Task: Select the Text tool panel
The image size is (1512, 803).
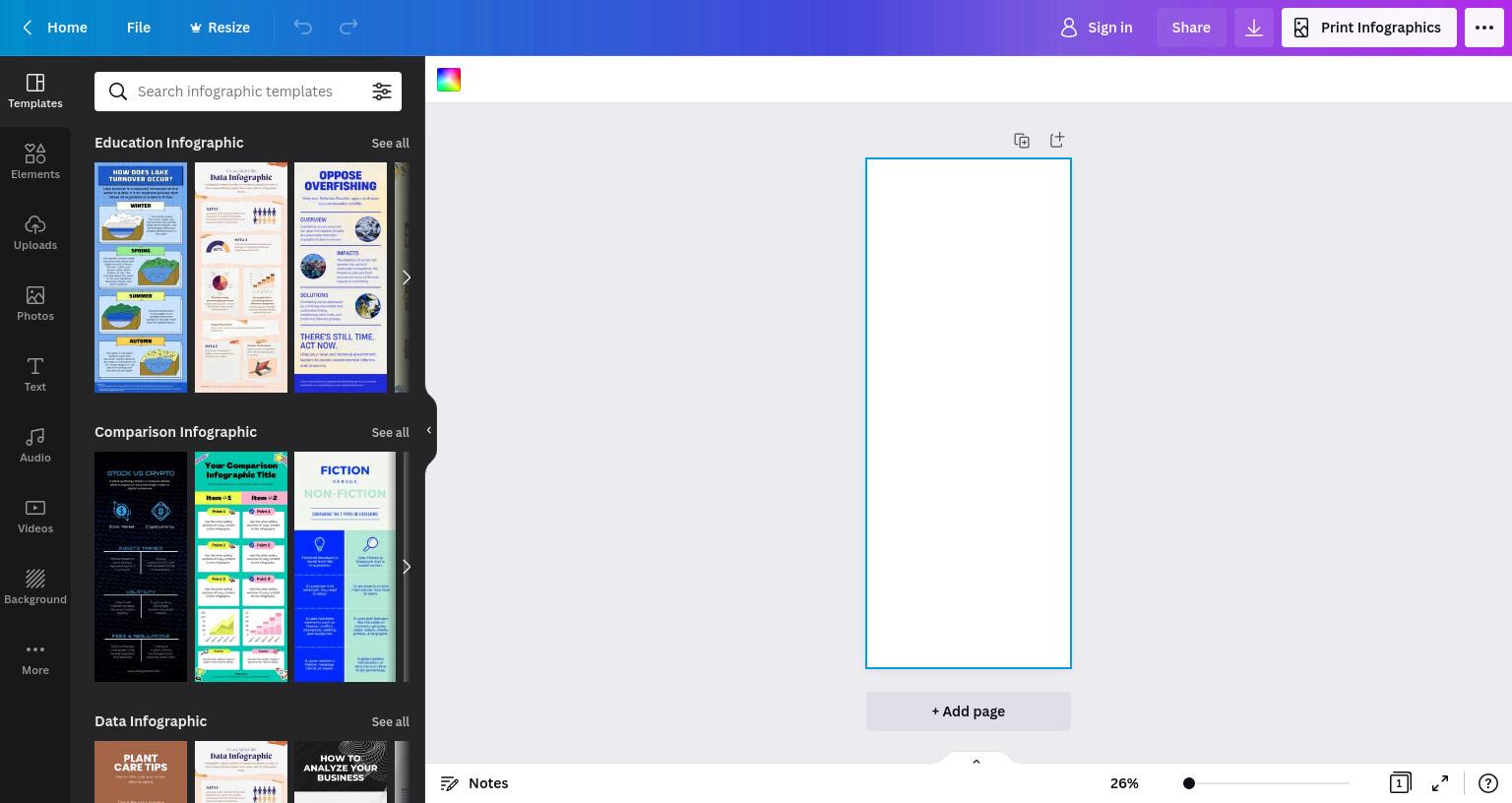Action: click(35, 374)
